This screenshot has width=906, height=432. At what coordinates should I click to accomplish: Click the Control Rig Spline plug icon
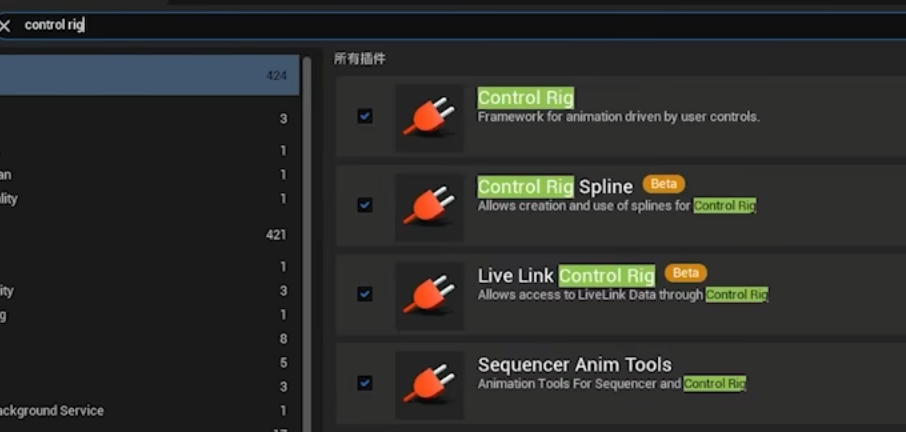click(429, 207)
